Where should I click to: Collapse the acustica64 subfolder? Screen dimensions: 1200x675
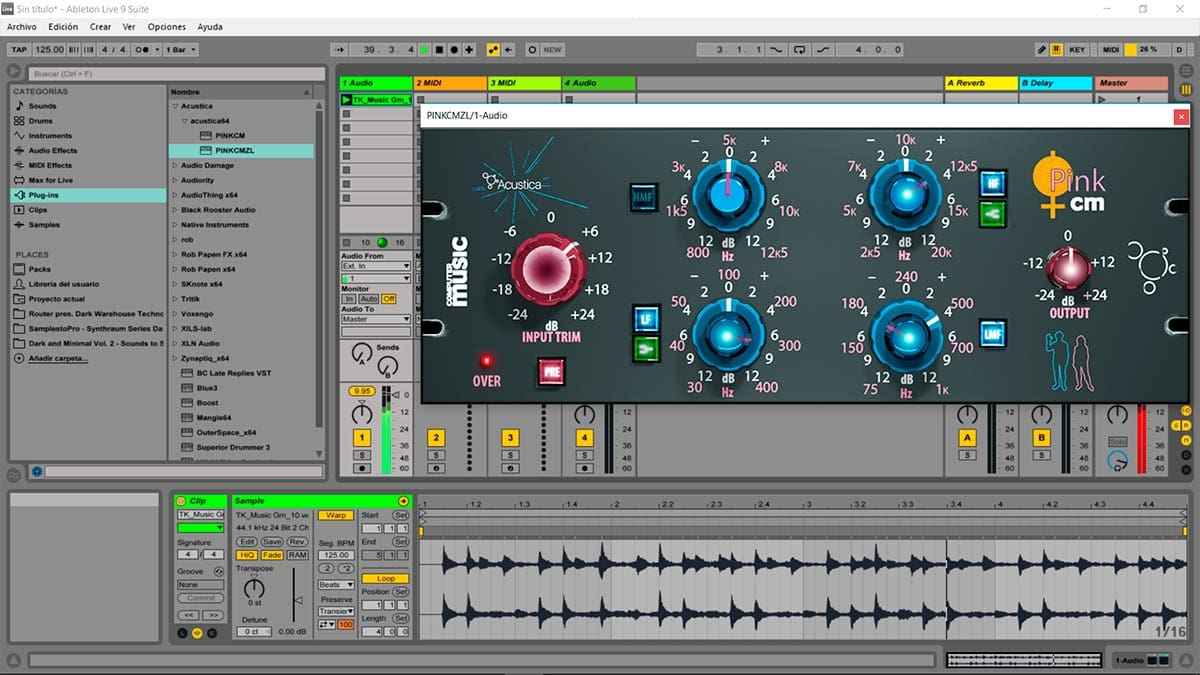pyautogui.click(x=185, y=121)
